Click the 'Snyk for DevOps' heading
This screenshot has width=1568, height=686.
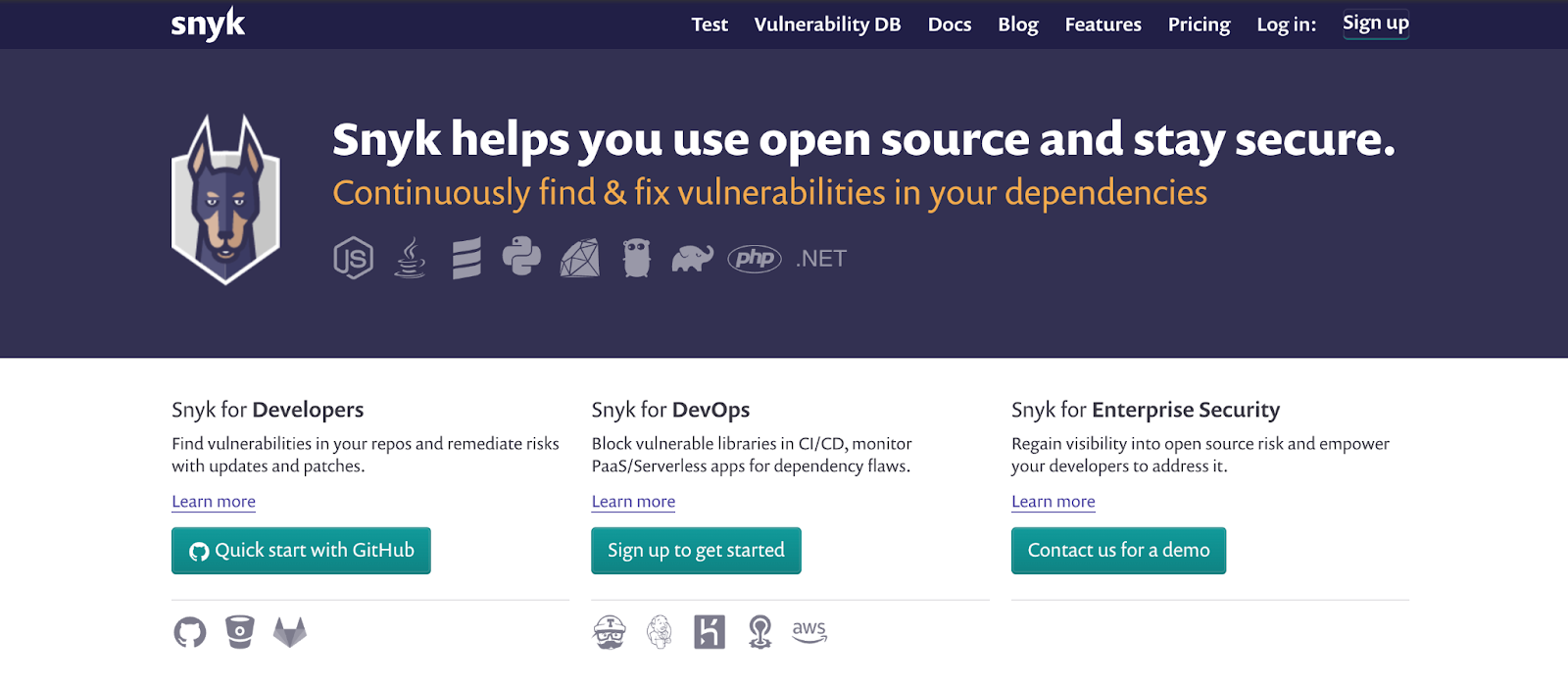coord(670,410)
